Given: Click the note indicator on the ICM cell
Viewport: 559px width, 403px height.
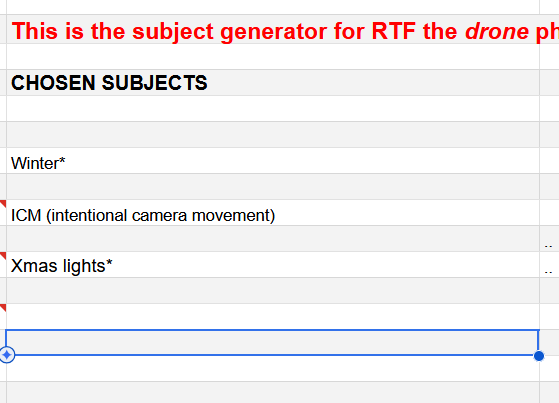Looking at the screenshot, I should [x=3, y=204].
